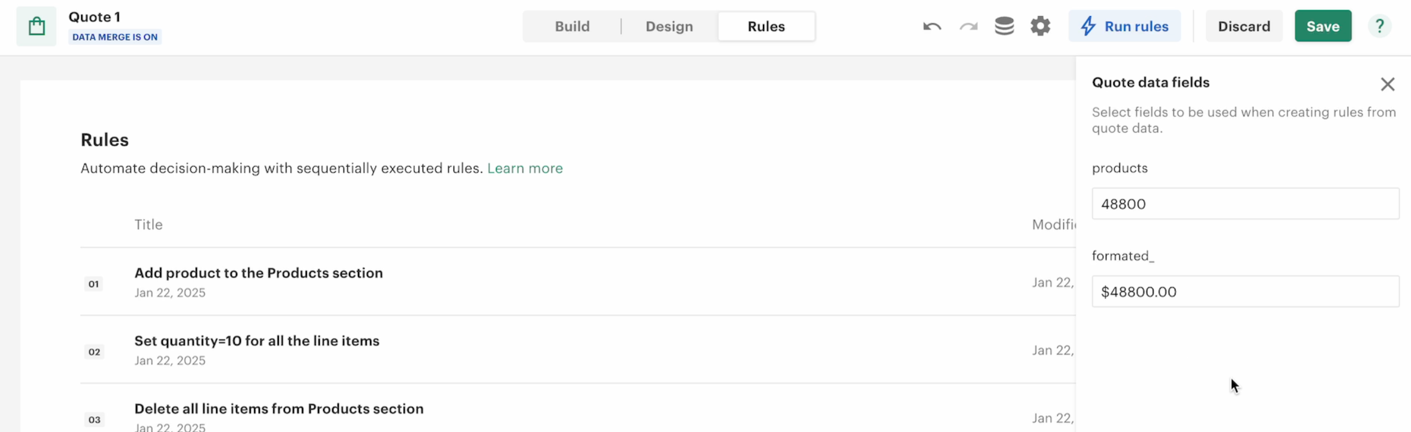Close the Quote data fields panel
The width and height of the screenshot is (1411, 432).
(x=1387, y=84)
